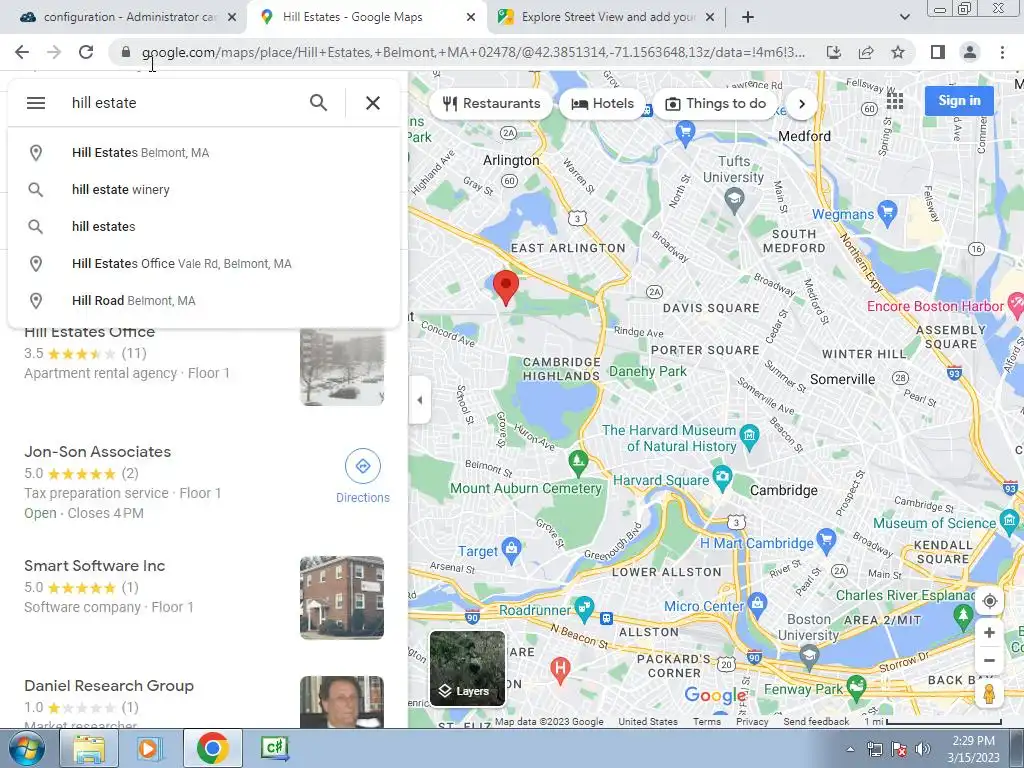Click the Target shopping pin
The image size is (1024, 768).
tap(512, 549)
